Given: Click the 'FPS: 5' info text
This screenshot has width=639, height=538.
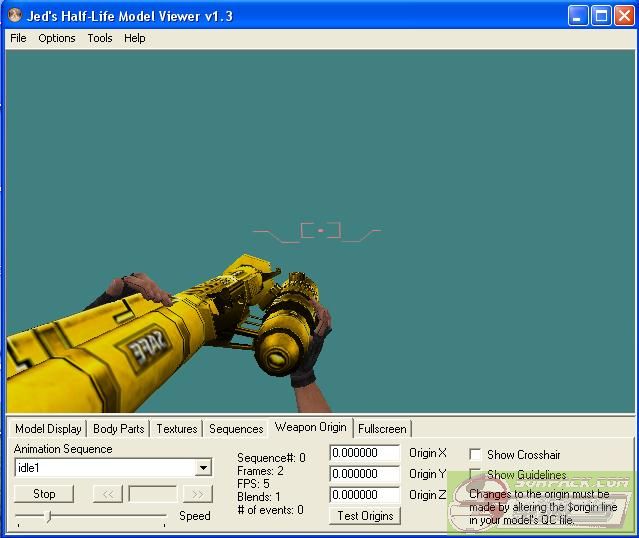Looking at the screenshot, I should 253,484.
